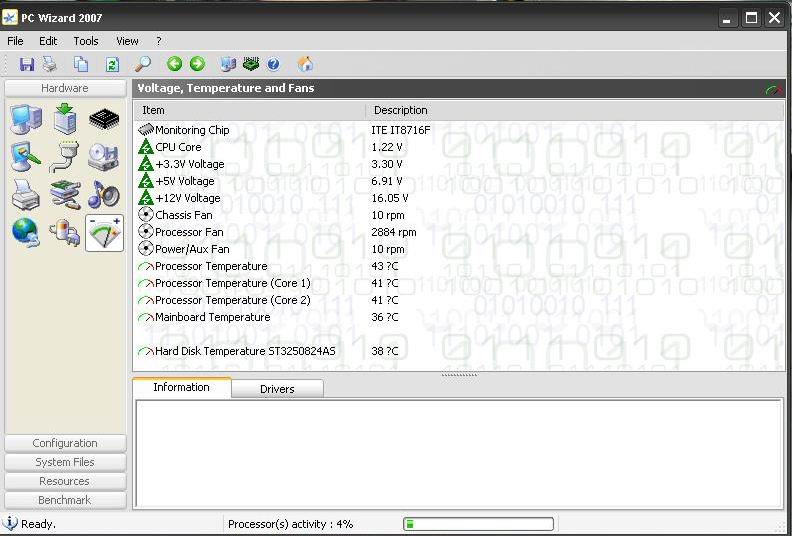Click the Copy toolbar icon

(81, 64)
